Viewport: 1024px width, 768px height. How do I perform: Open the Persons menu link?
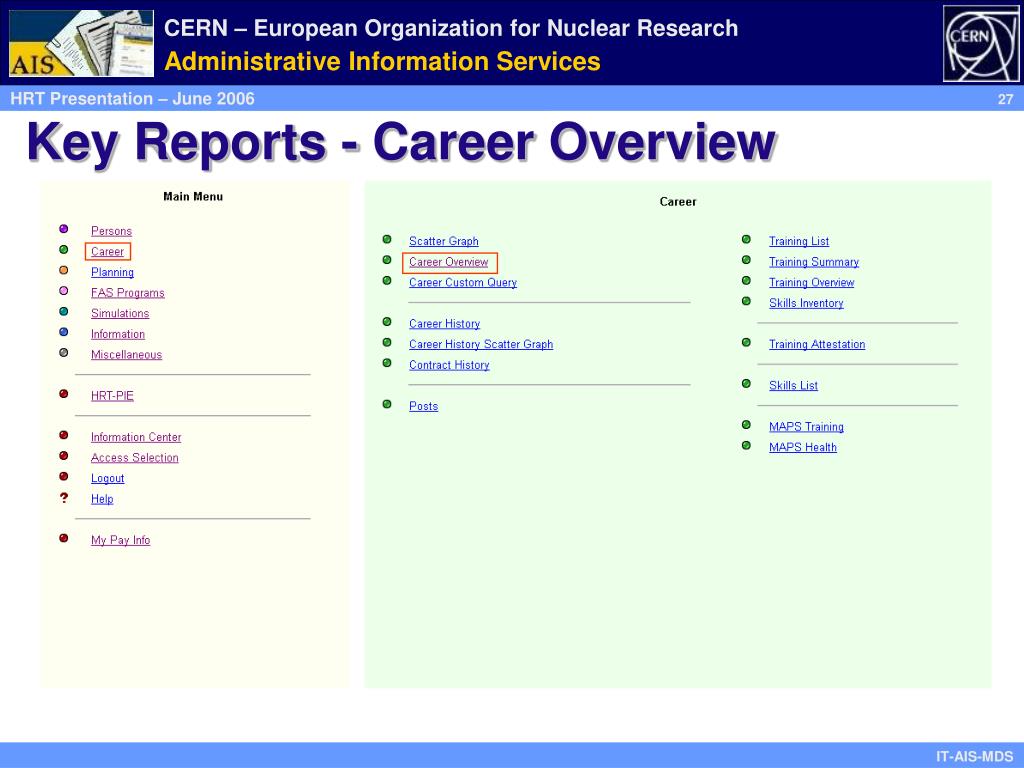point(112,231)
